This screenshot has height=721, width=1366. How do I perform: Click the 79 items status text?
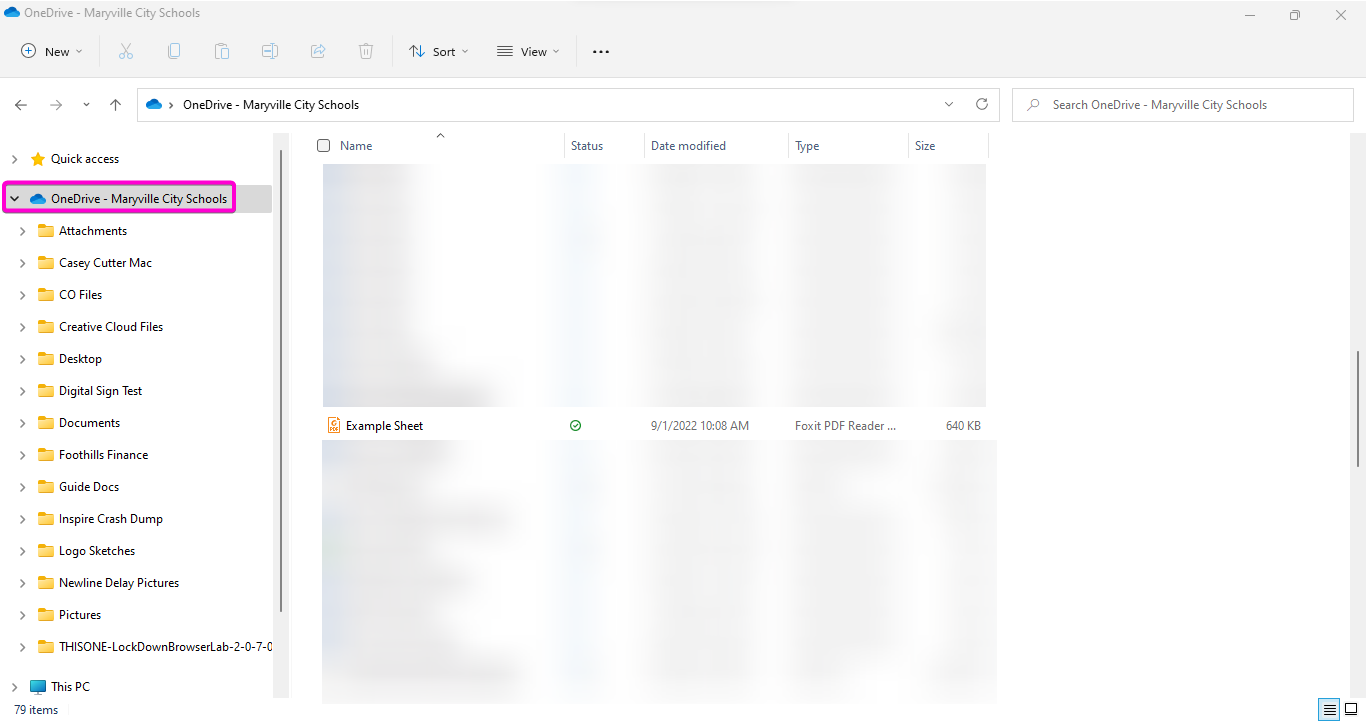pyautogui.click(x=36, y=710)
